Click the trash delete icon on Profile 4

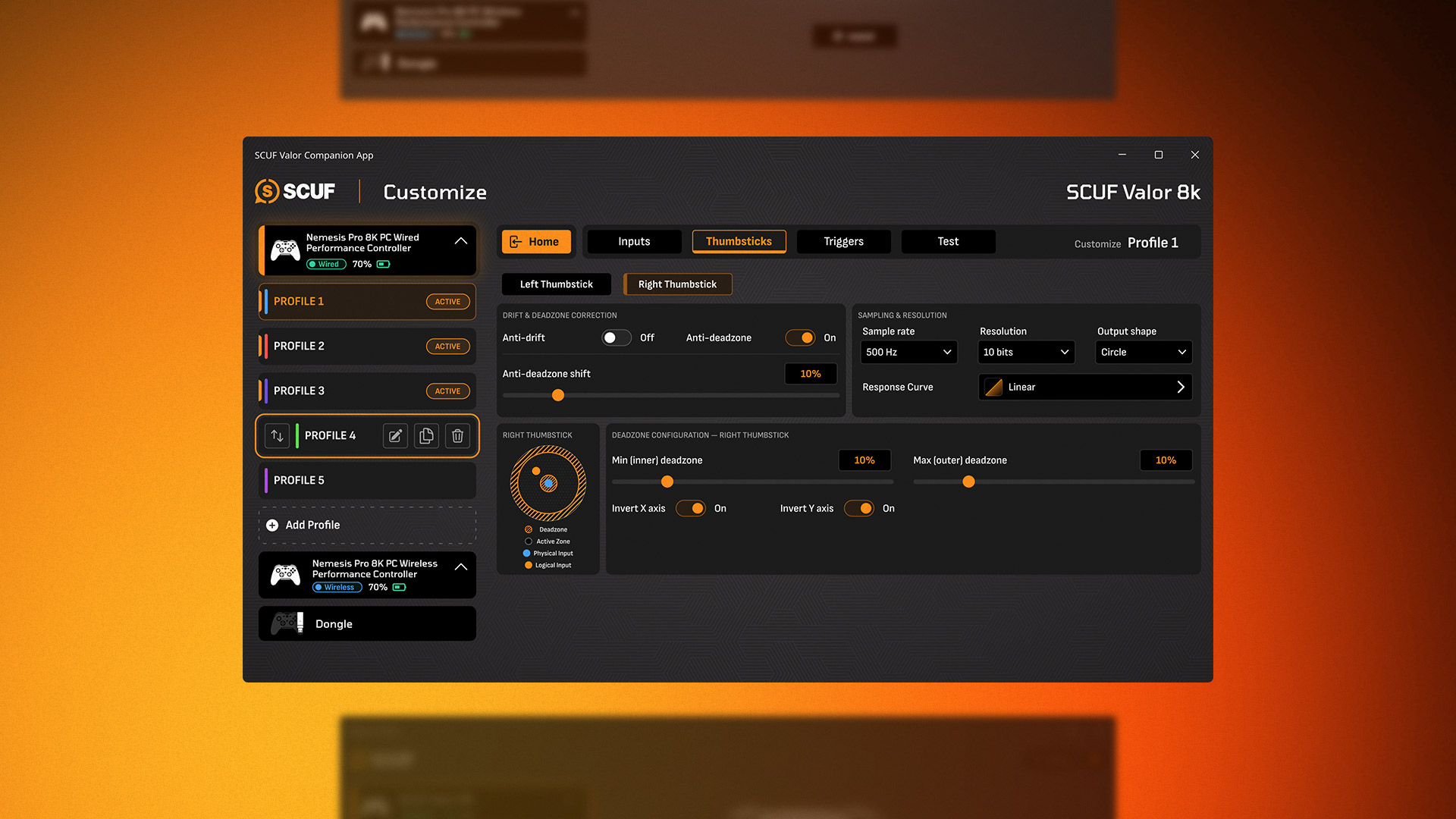(457, 436)
